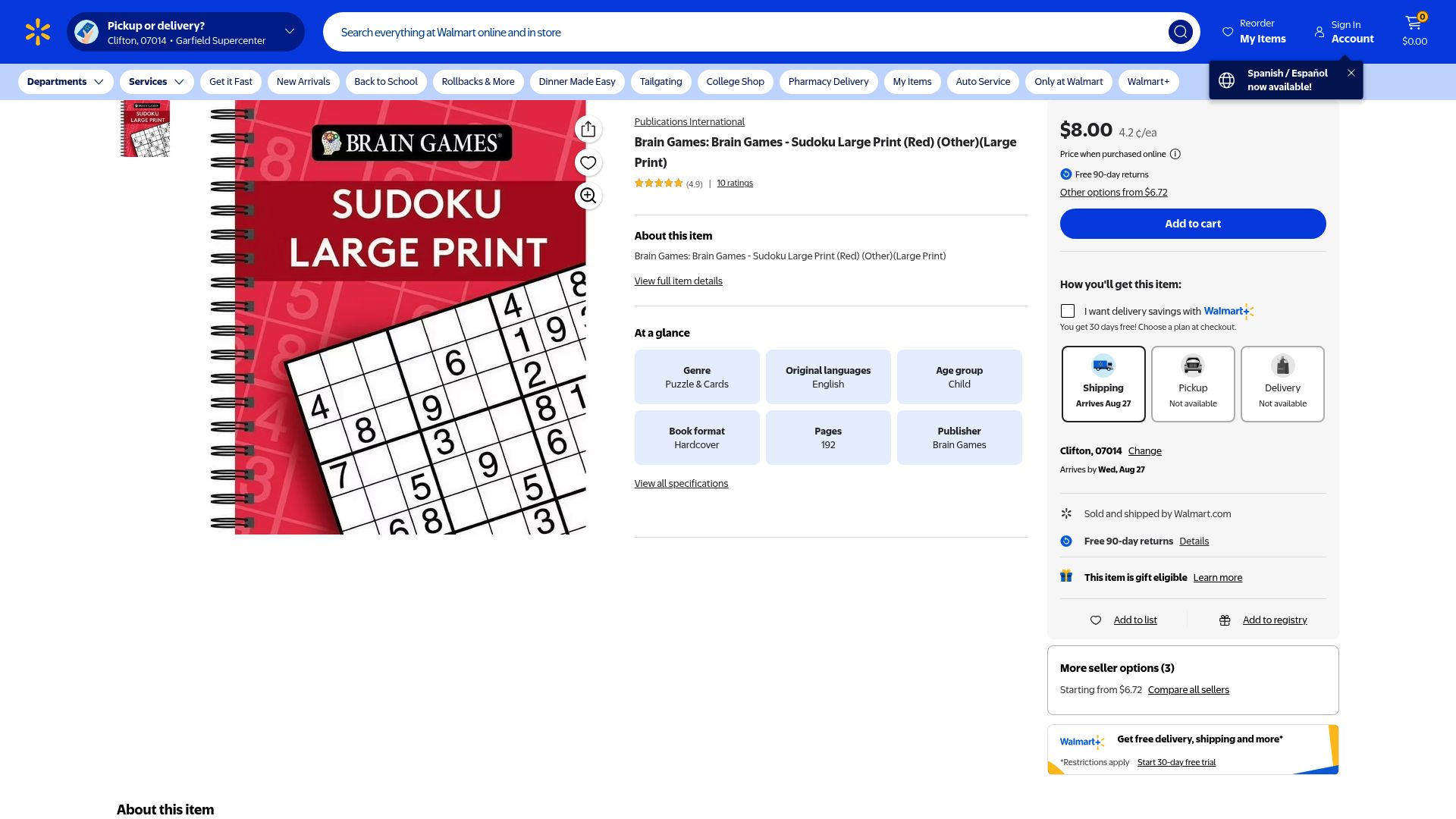Open My Items nav pill
This screenshot has height=819, width=1456.
[912, 82]
